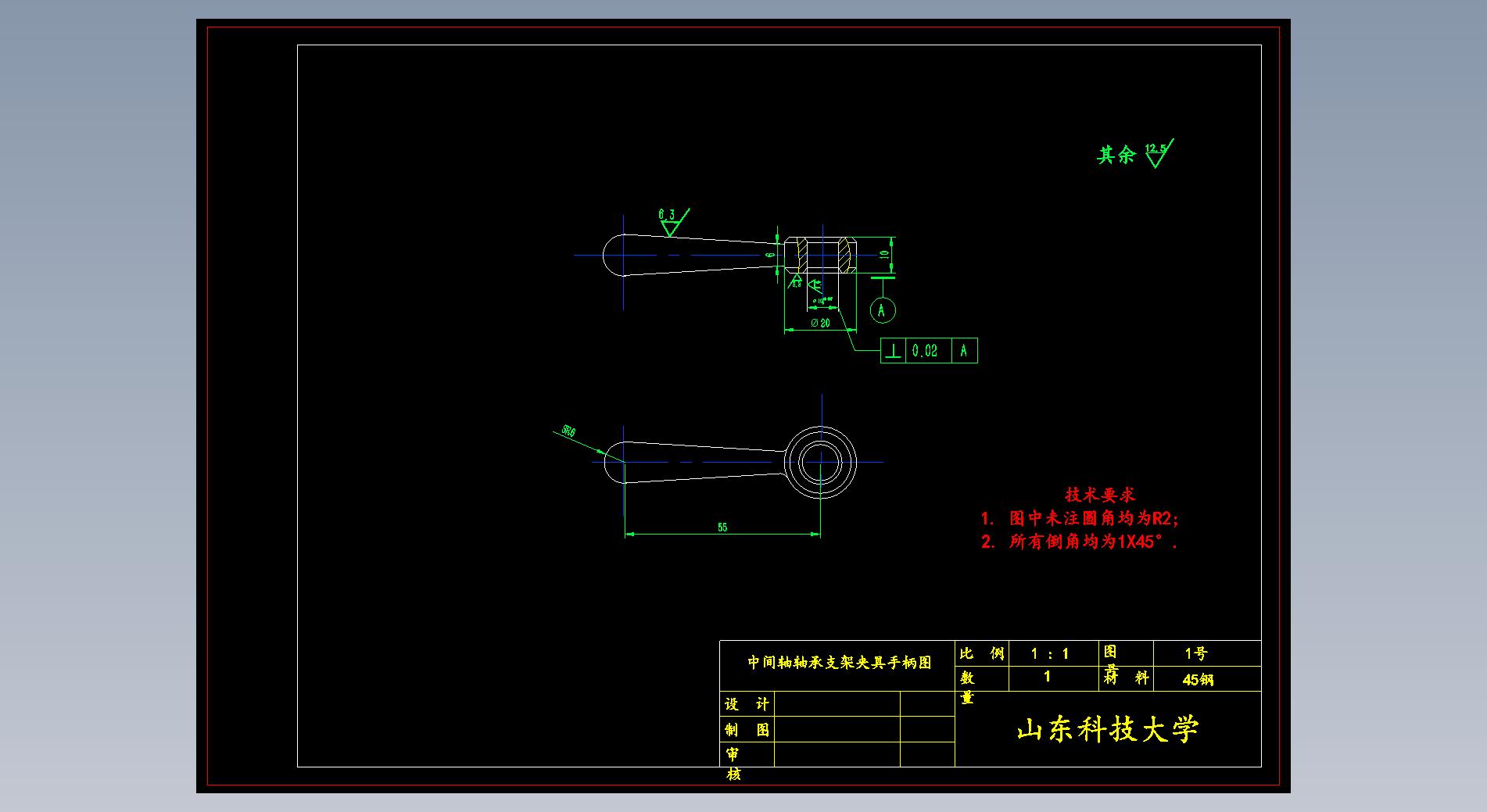This screenshot has height=812, width=1487.
Task: Select the title 中间轴轴承支架夹具手柄图
Action: click(839, 663)
